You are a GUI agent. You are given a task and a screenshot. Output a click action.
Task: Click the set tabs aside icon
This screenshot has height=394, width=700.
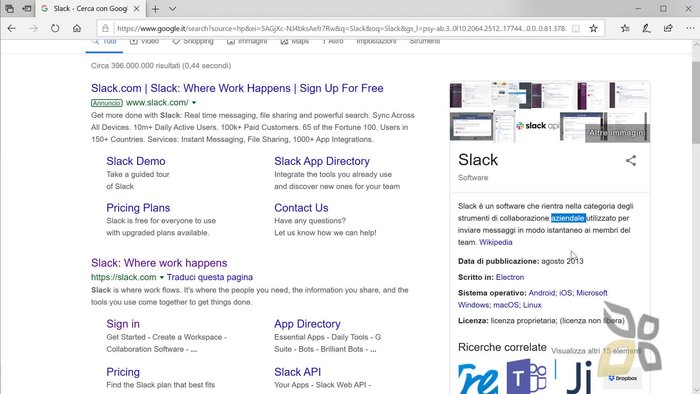pyautogui.click(x=27, y=8)
